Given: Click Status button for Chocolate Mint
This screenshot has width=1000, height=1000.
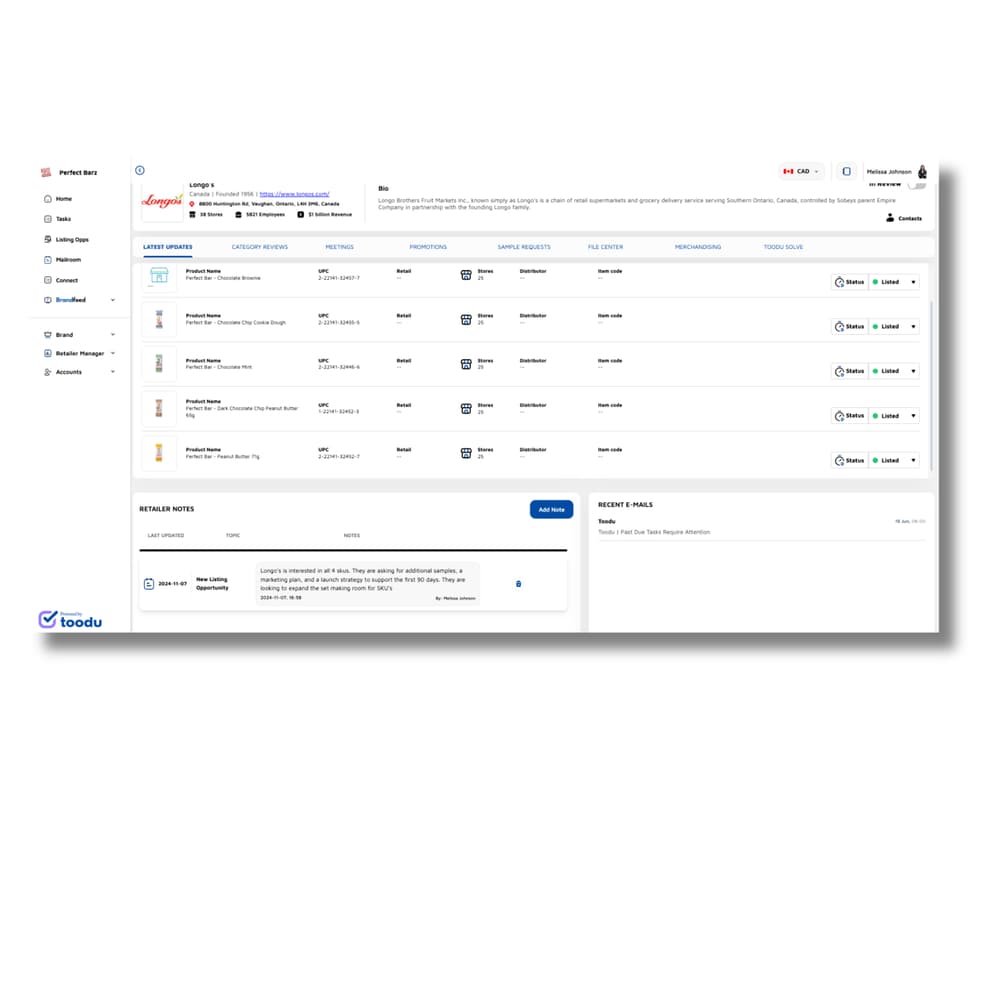Looking at the screenshot, I should (x=849, y=371).
